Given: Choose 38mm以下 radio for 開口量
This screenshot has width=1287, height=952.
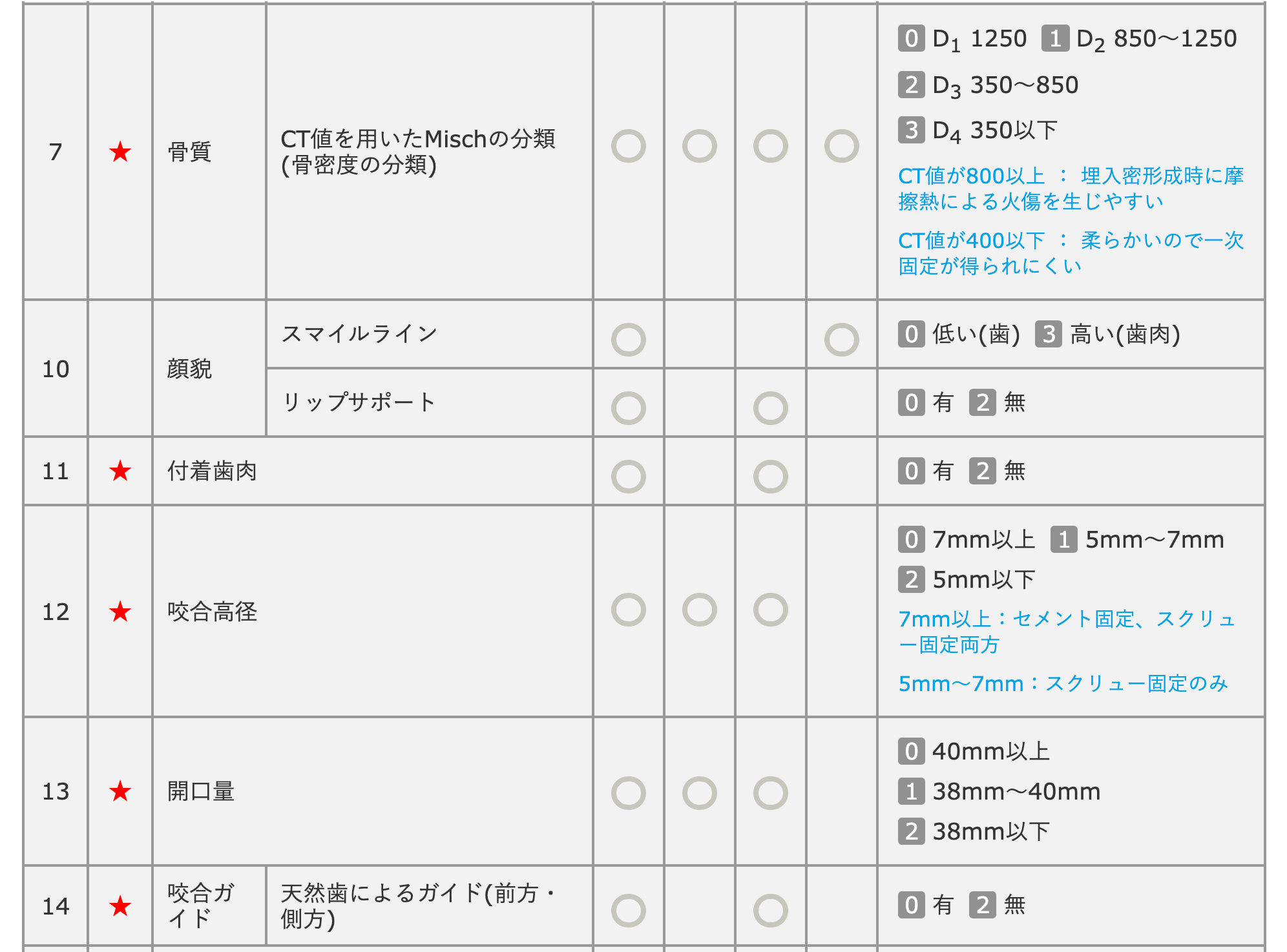Looking at the screenshot, I should point(770,793).
